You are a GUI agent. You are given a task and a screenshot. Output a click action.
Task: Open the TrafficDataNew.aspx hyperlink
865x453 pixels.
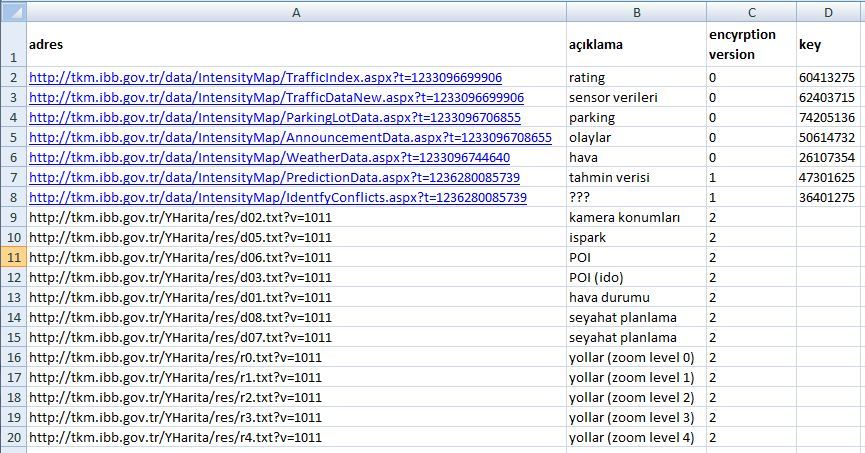(x=276, y=98)
